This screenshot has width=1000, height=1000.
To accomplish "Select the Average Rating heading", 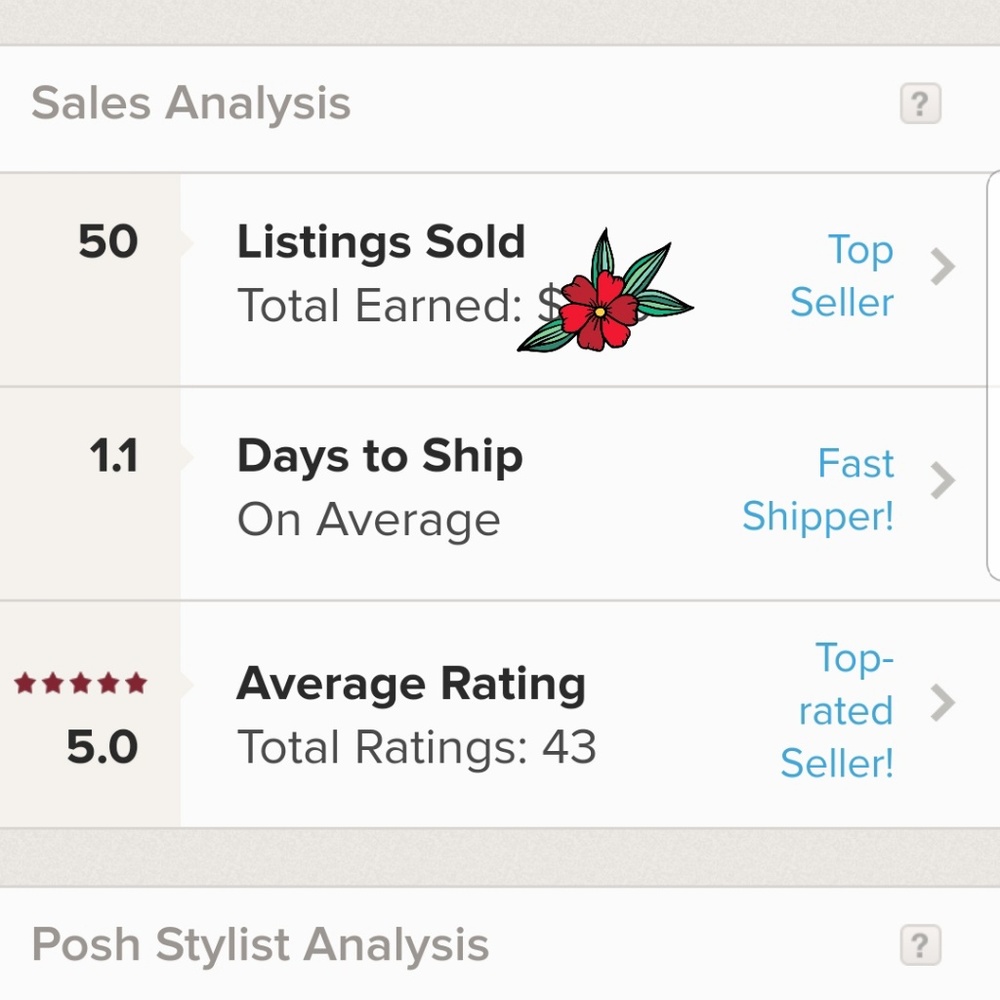I will click(411, 685).
